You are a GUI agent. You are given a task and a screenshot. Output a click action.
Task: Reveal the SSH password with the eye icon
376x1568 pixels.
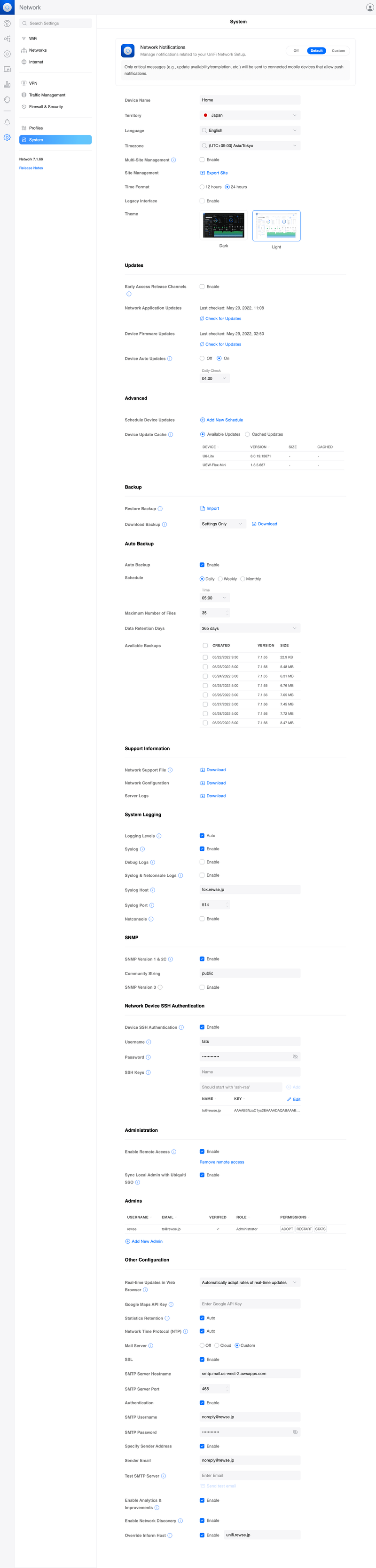295,1056
